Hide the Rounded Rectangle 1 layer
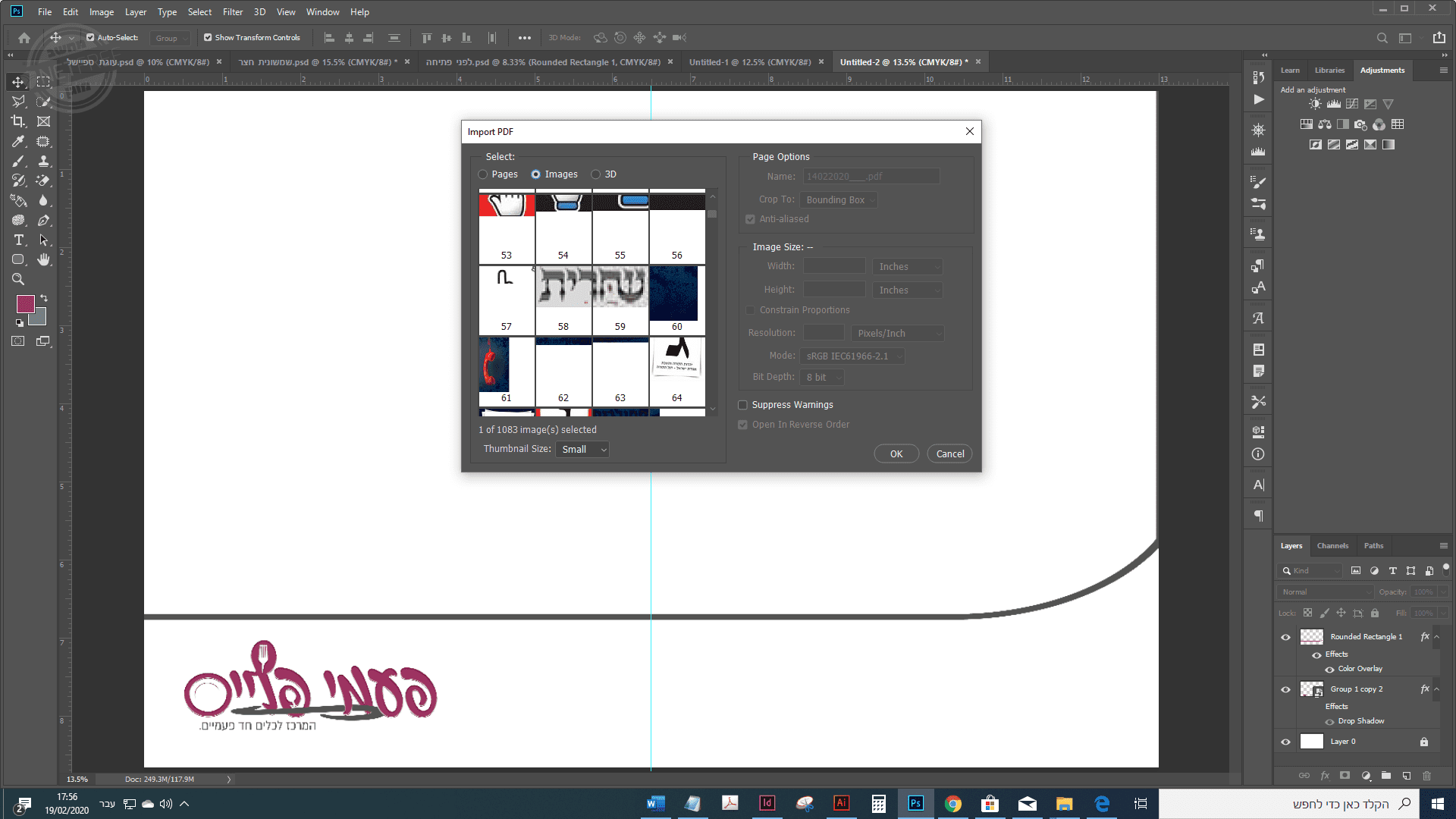1456x819 pixels. 1285,637
